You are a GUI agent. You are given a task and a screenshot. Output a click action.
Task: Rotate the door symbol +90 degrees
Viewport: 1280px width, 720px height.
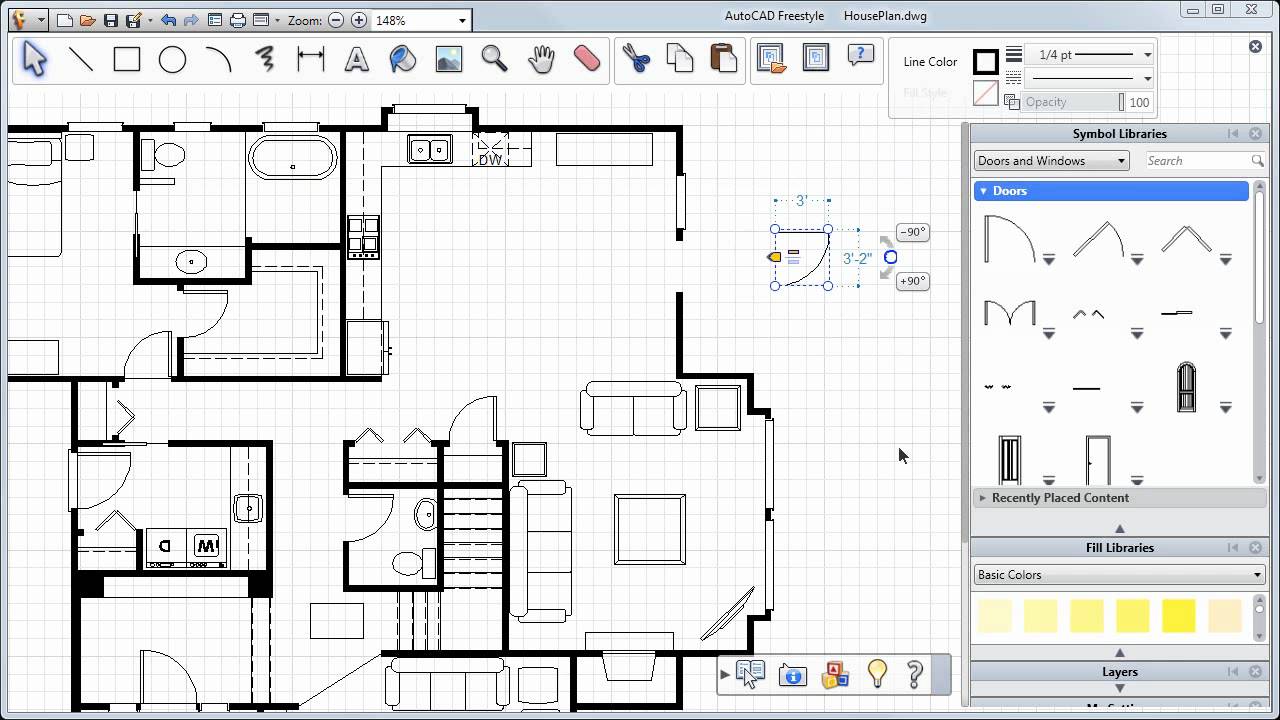click(x=911, y=281)
